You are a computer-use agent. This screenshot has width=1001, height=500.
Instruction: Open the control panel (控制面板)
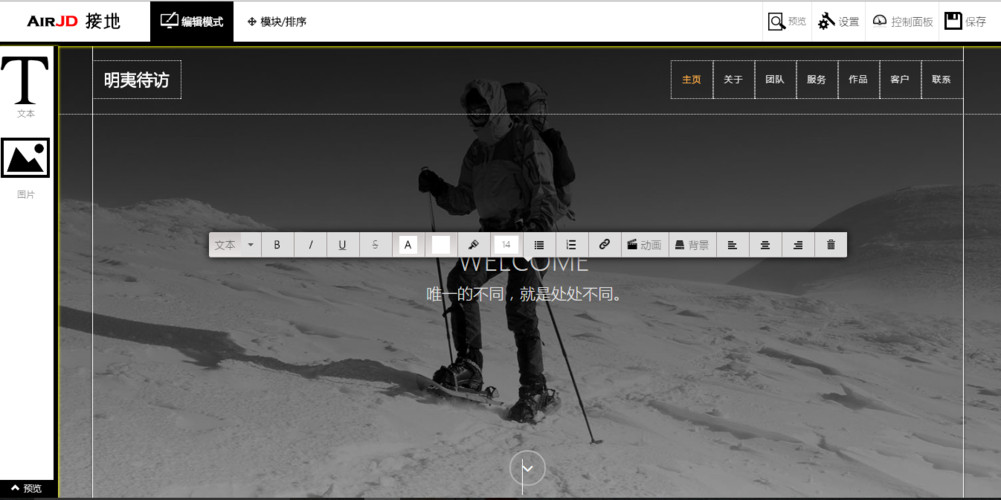pyautogui.click(x=902, y=22)
